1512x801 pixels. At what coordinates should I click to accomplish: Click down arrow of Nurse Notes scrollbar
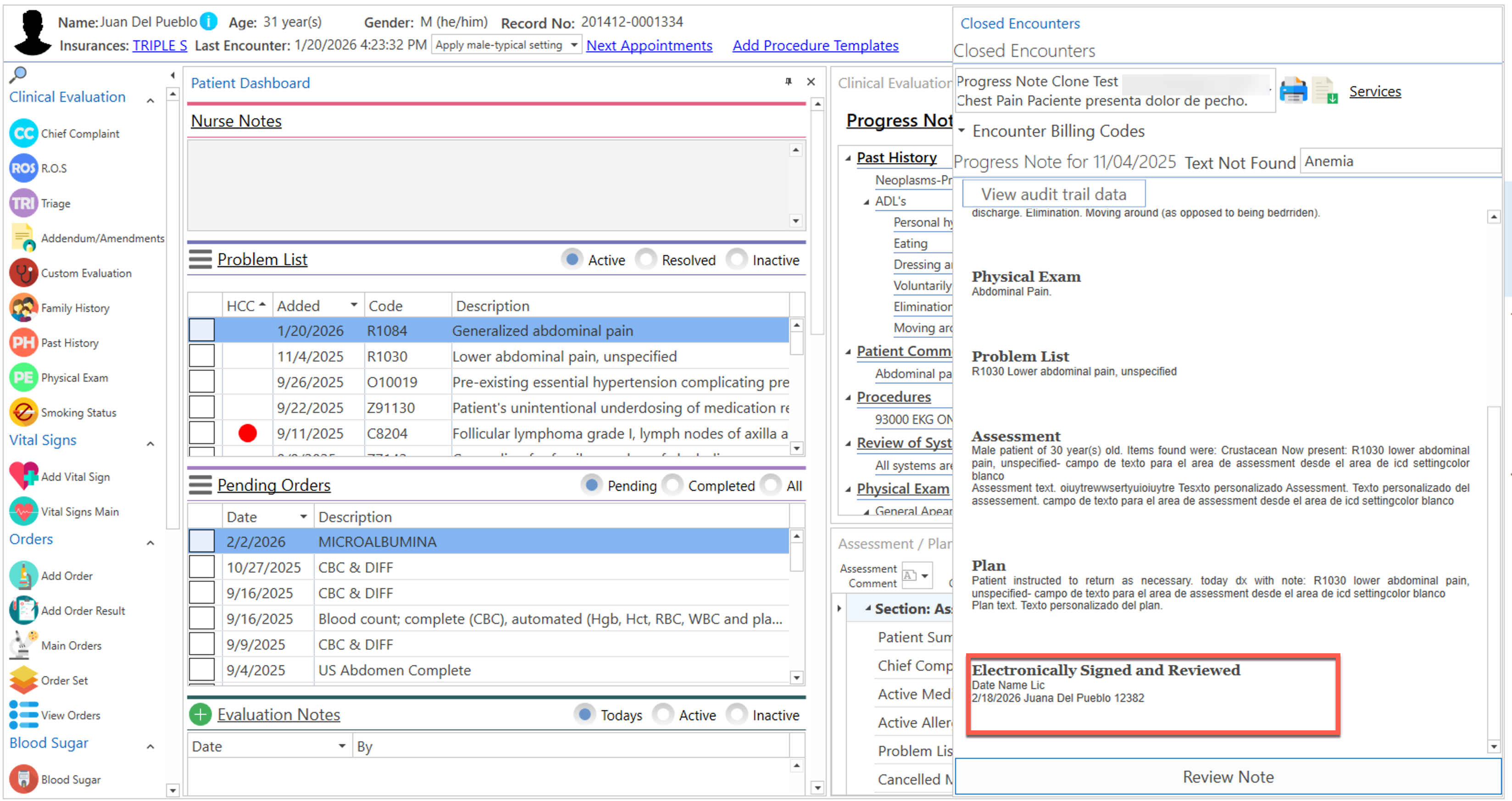[x=795, y=221]
